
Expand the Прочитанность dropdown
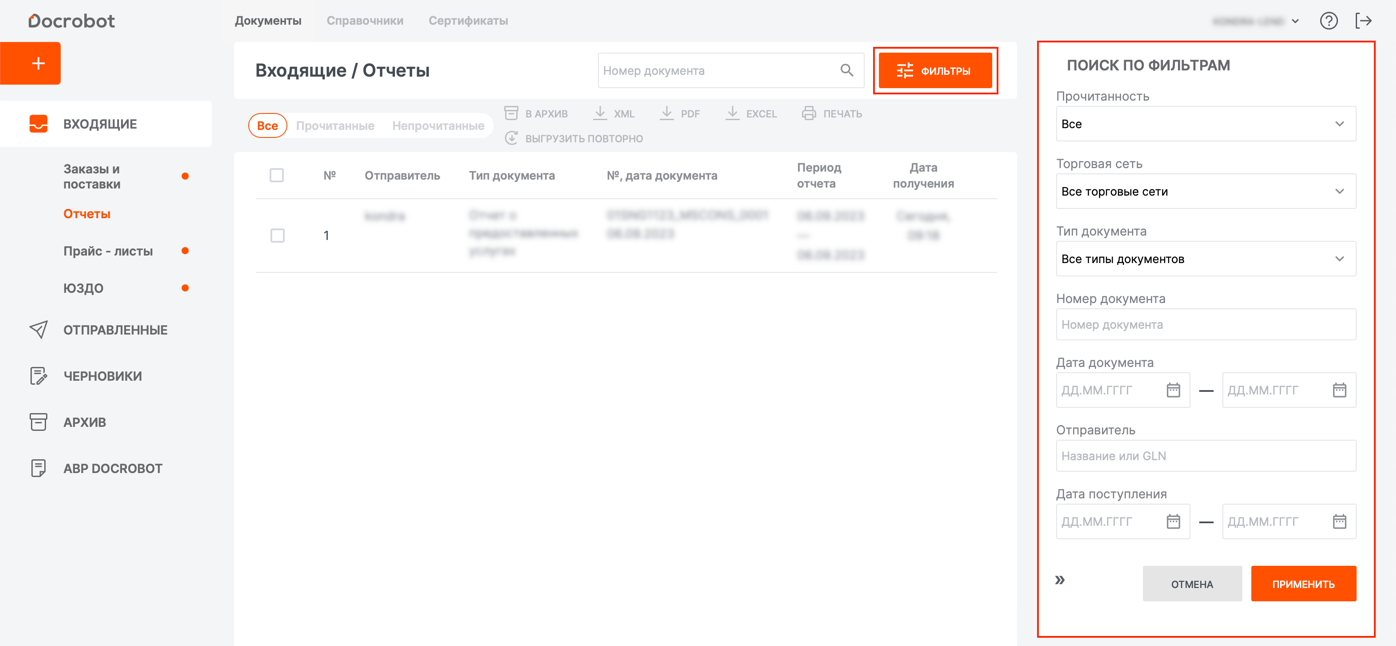coord(1205,124)
